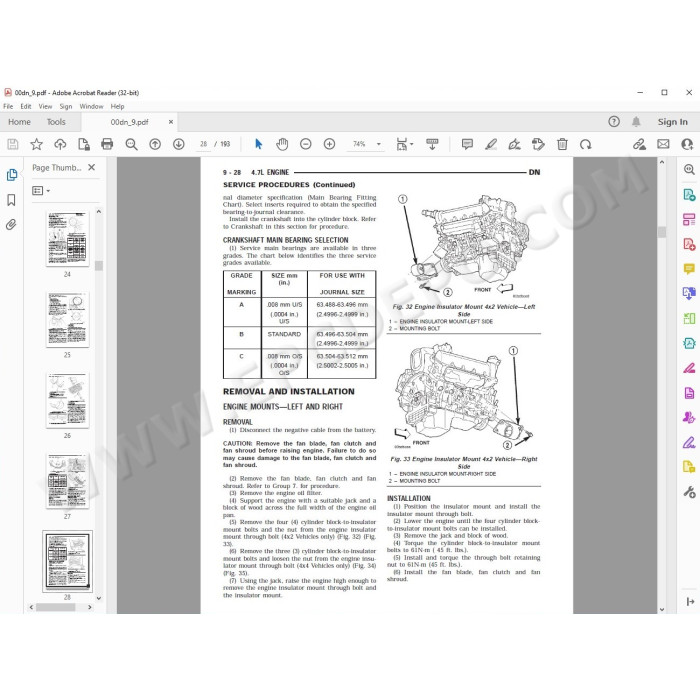
Task: Open the Help question mark icon
Action: pyautogui.click(x=614, y=121)
